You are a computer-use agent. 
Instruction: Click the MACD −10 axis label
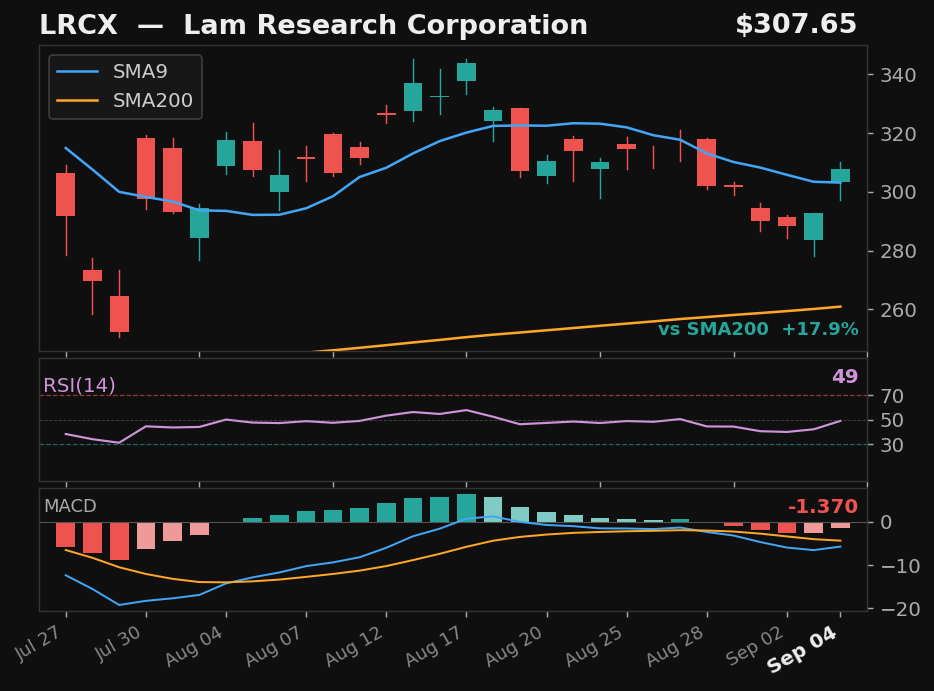(900, 566)
